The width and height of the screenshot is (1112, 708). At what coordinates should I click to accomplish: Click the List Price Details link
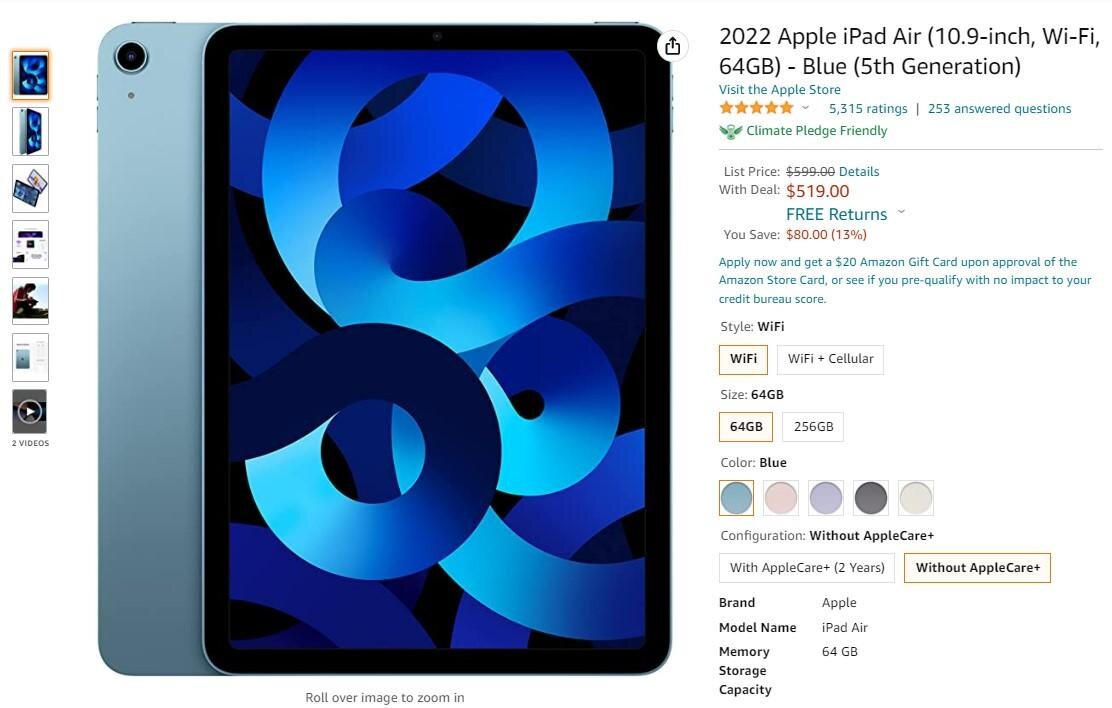click(859, 172)
